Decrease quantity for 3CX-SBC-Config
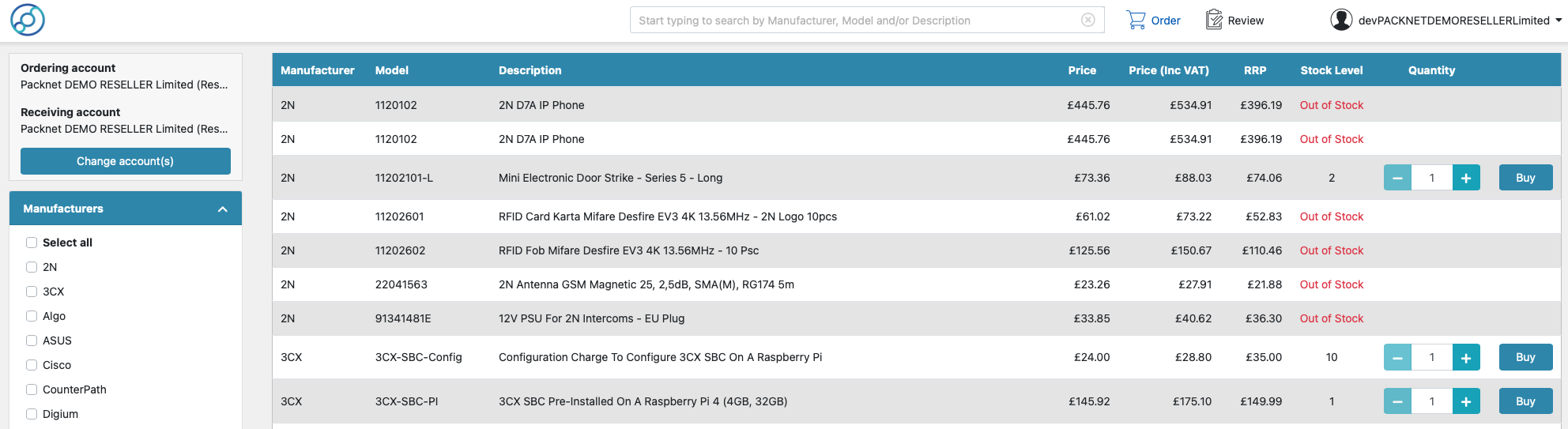 [x=1397, y=357]
